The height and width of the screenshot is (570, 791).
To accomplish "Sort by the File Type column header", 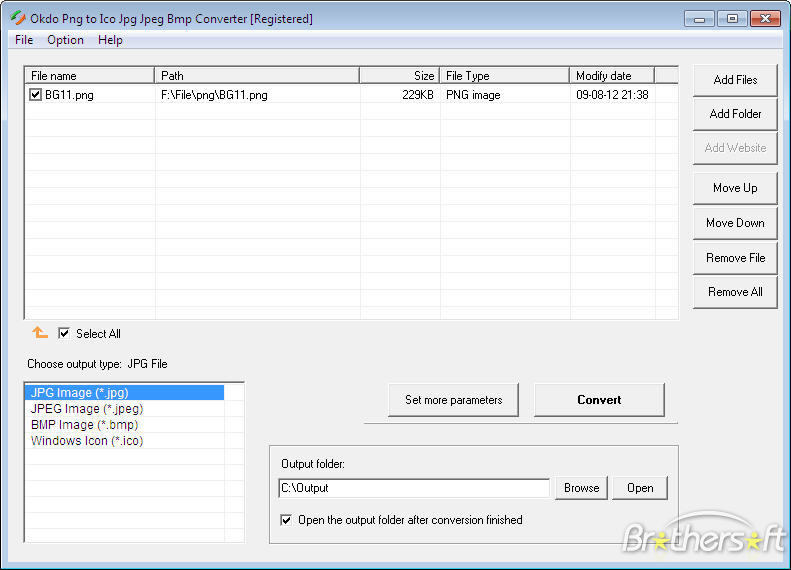I will 504,76.
